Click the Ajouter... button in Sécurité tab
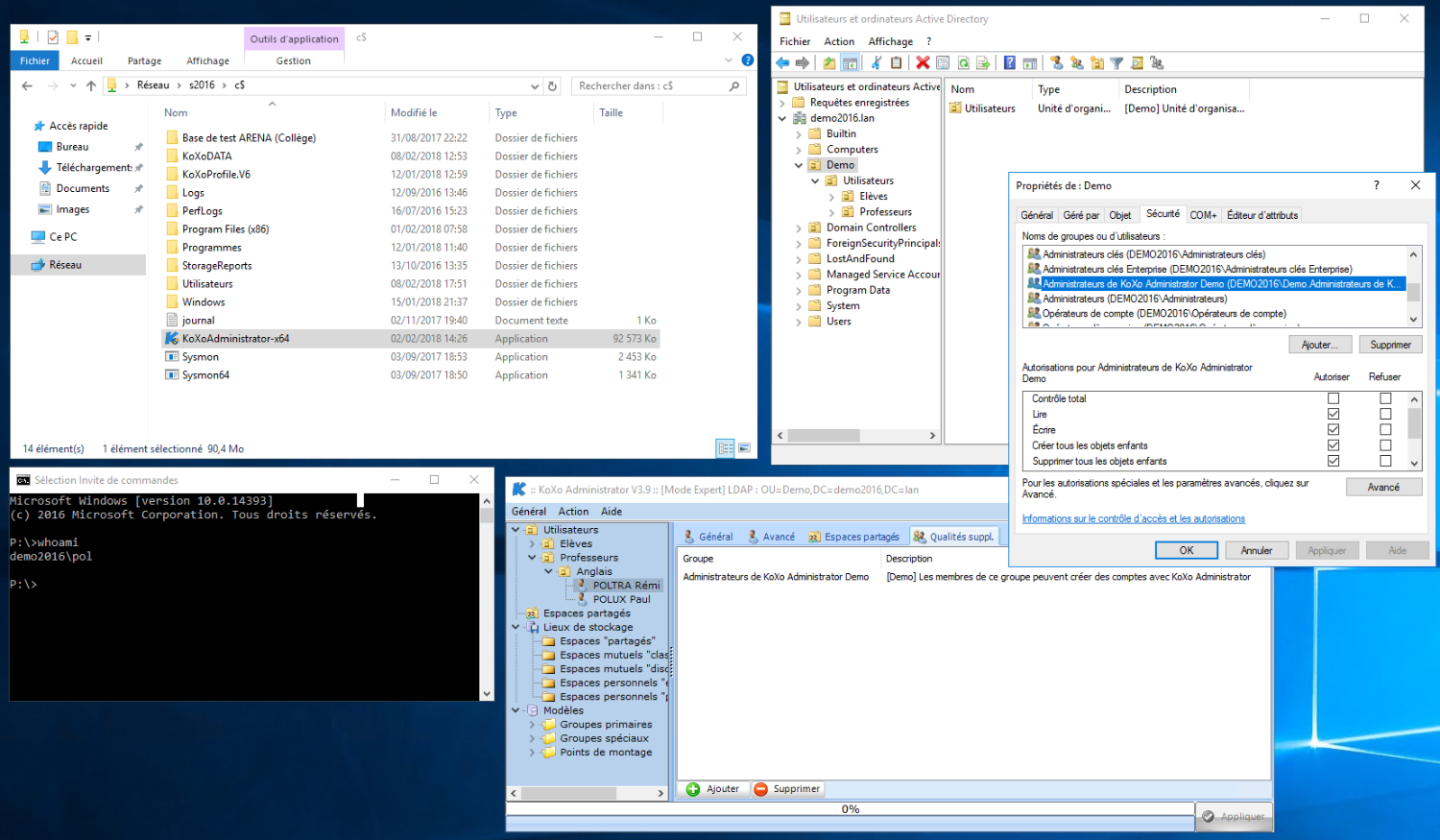1440x840 pixels. [1320, 345]
